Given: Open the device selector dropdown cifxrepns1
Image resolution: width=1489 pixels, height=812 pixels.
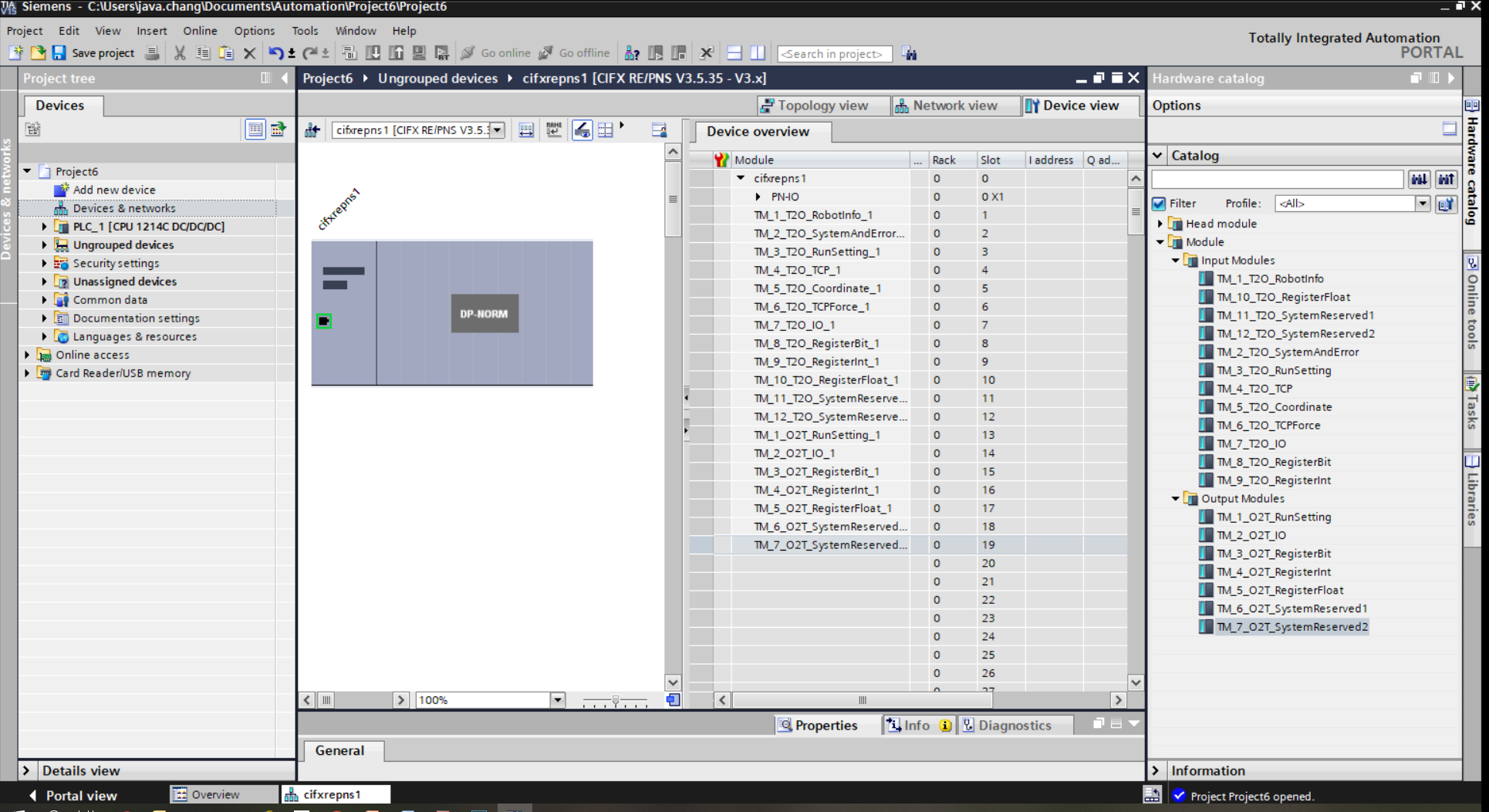Looking at the screenshot, I should click(498, 130).
